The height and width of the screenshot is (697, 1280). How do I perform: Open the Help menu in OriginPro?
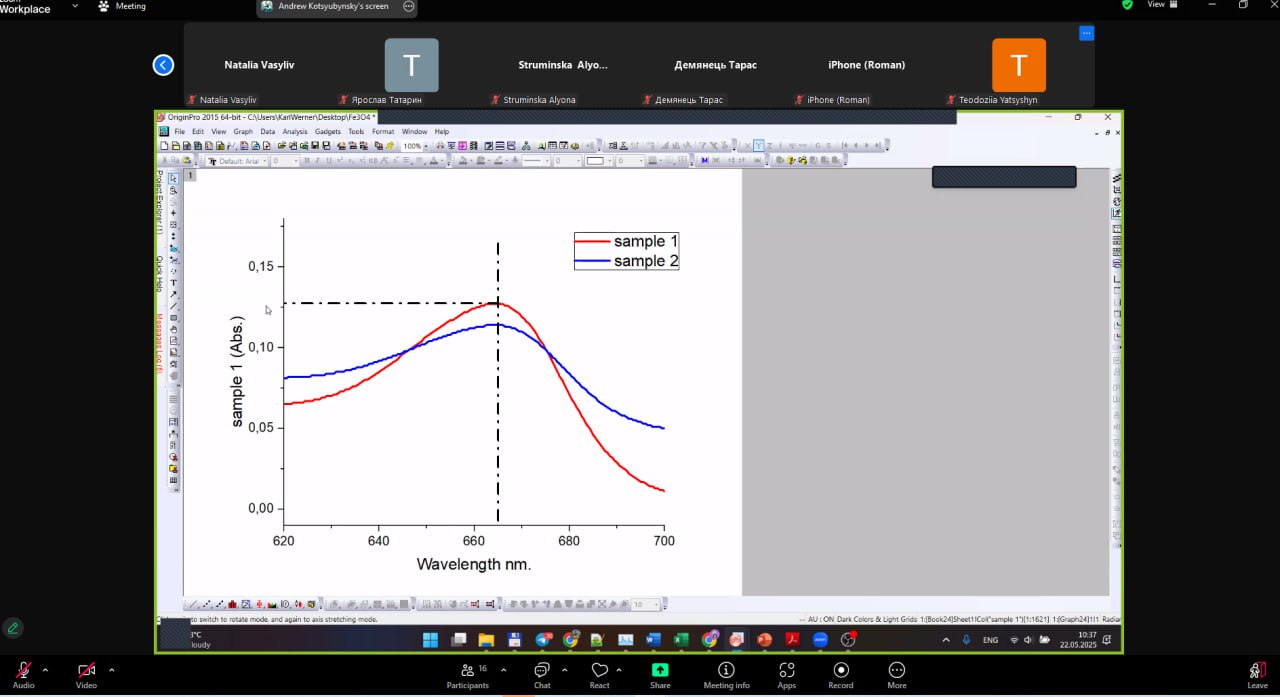pyautogui.click(x=441, y=131)
